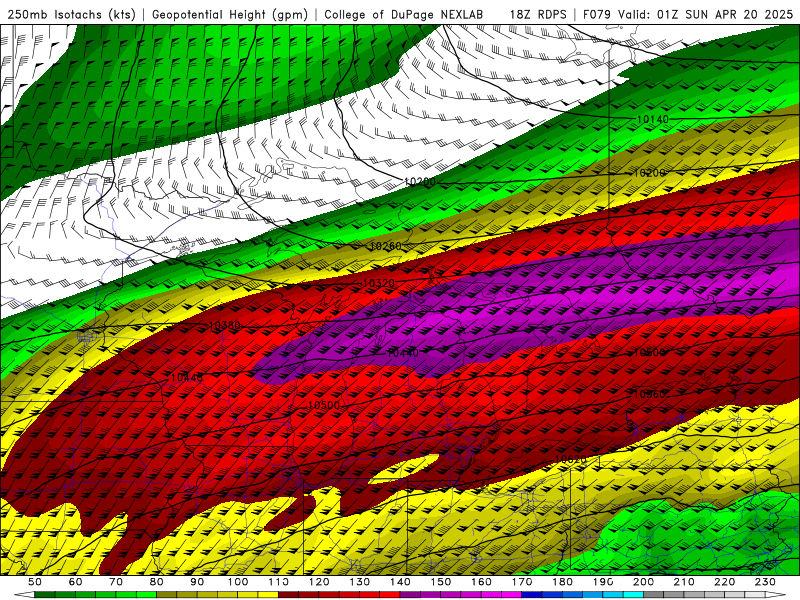Click the 10440 contour label in dark red area
Image resolution: width=800 pixels, height=600 pixels.
tap(186, 378)
